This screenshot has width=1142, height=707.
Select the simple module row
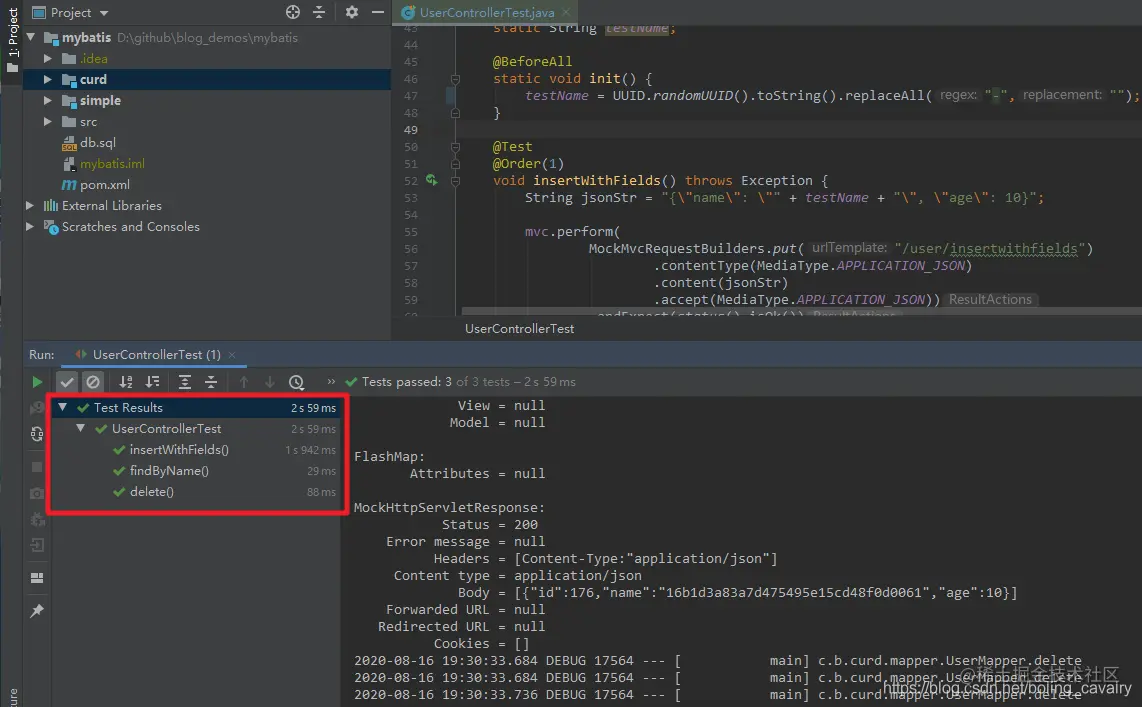pyautogui.click(x=207, y=100)
